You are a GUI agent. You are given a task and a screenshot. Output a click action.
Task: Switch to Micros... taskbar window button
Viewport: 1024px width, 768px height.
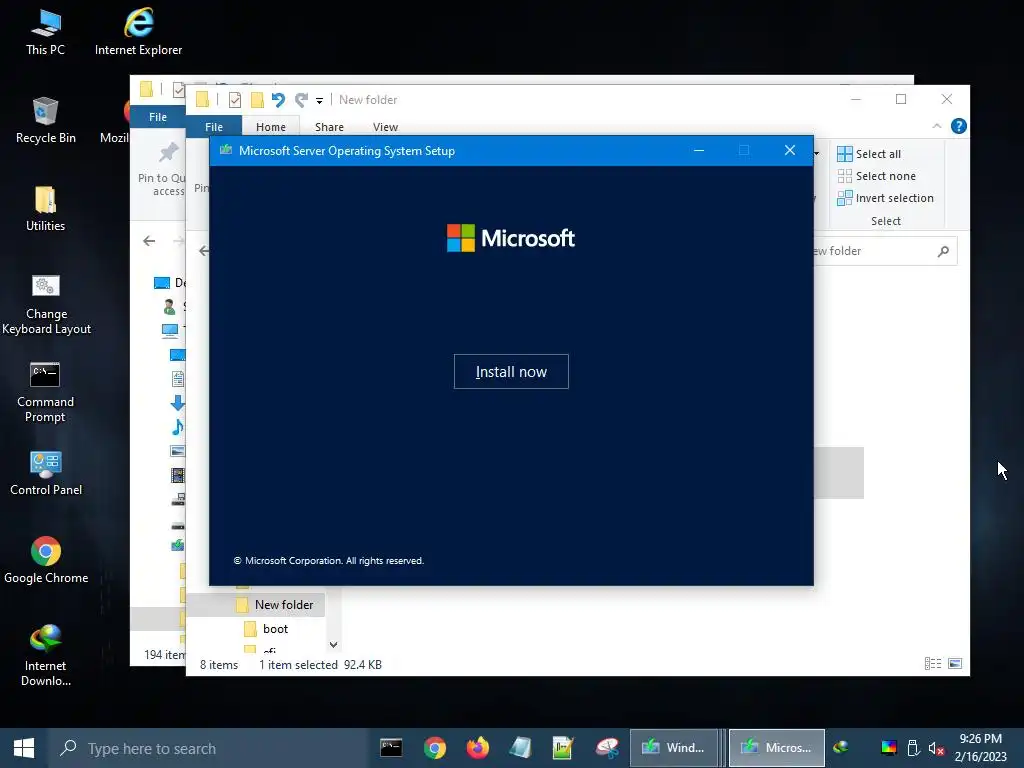point(776,748)
